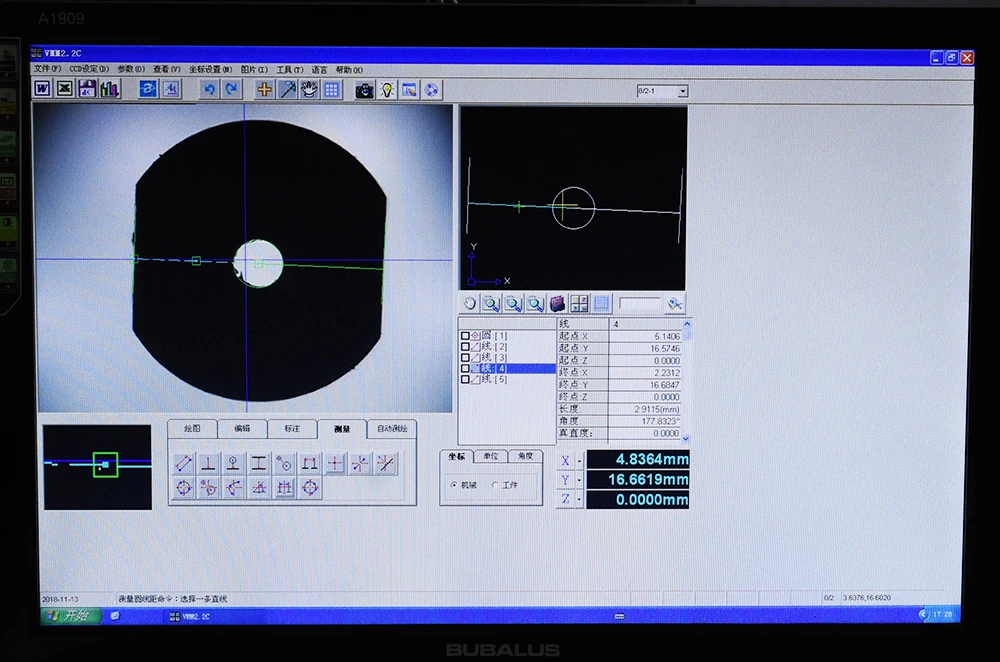The width and height of the screenshot is (1000, 662).
Task: Open the 文件(F) menu
Action: [47, 69]
